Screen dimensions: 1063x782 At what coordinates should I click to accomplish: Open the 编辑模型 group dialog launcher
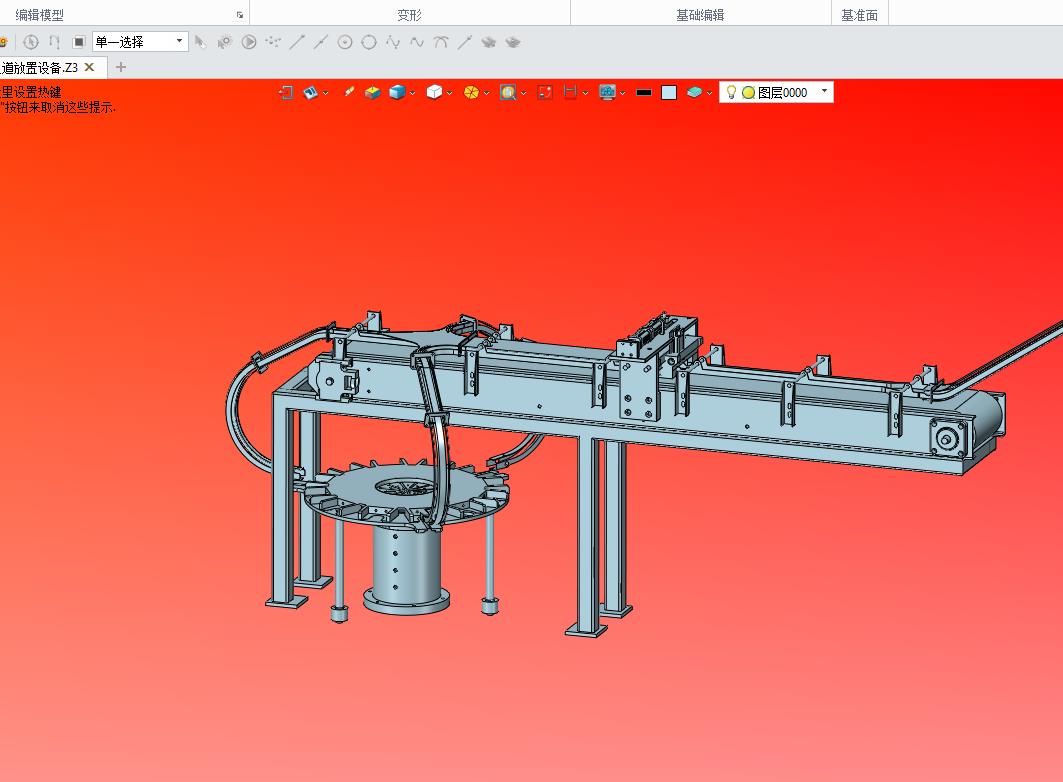[x=239, y=15]
